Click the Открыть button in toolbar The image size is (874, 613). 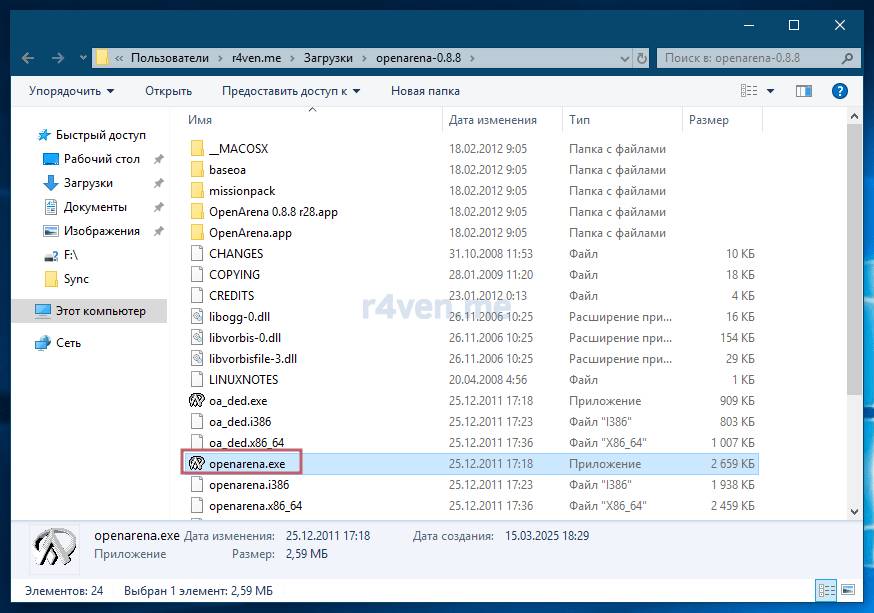pos(168,91)
